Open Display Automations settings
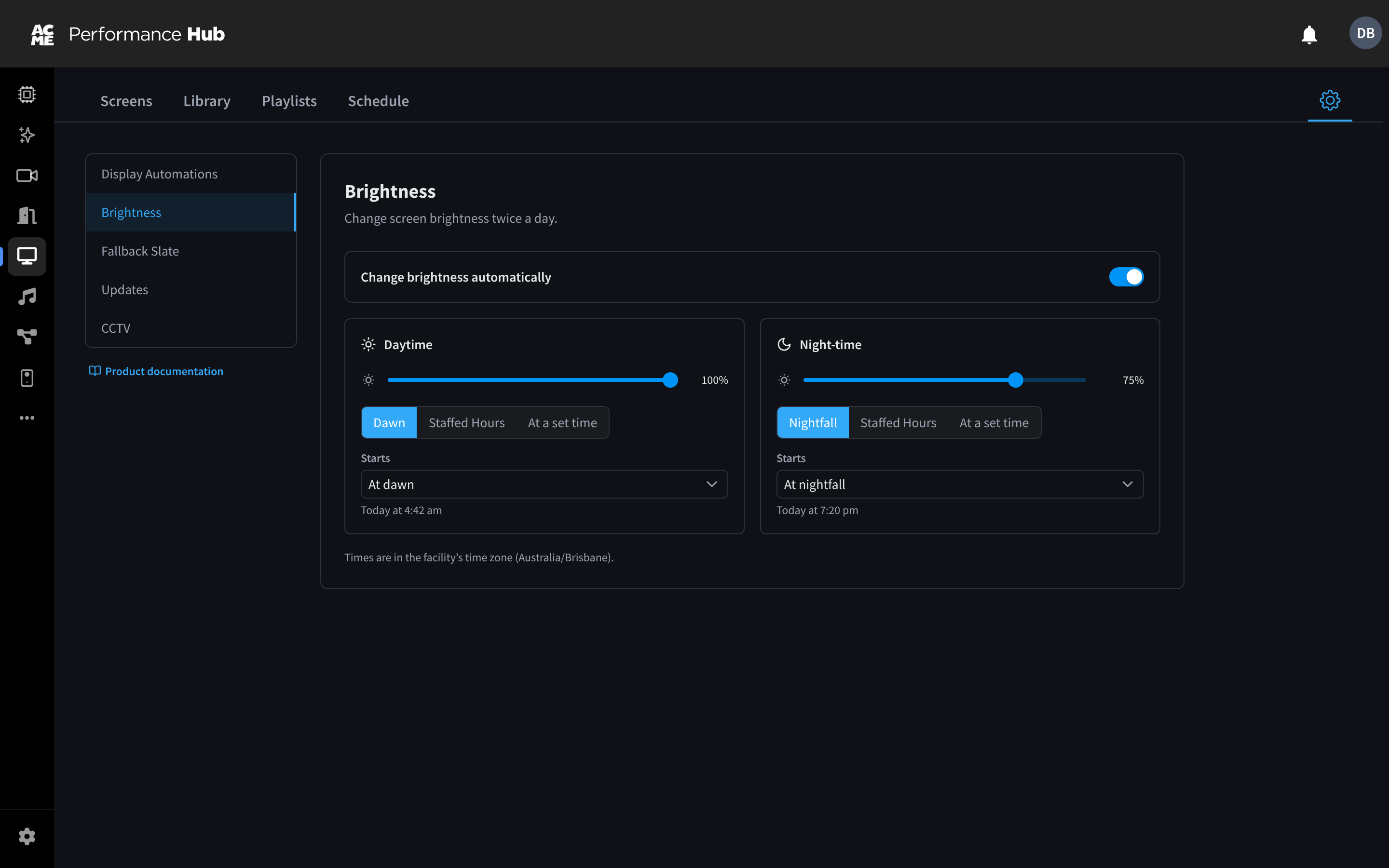This screenshot has height=868, width=1389. tap(191, 174)
